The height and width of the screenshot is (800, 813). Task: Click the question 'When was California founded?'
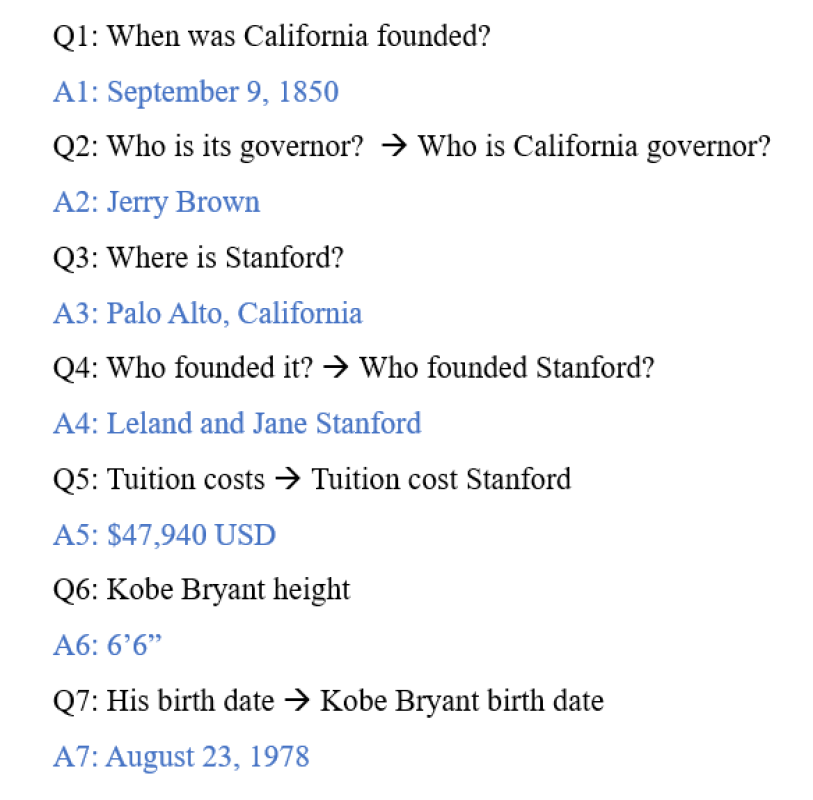(298, 37)
